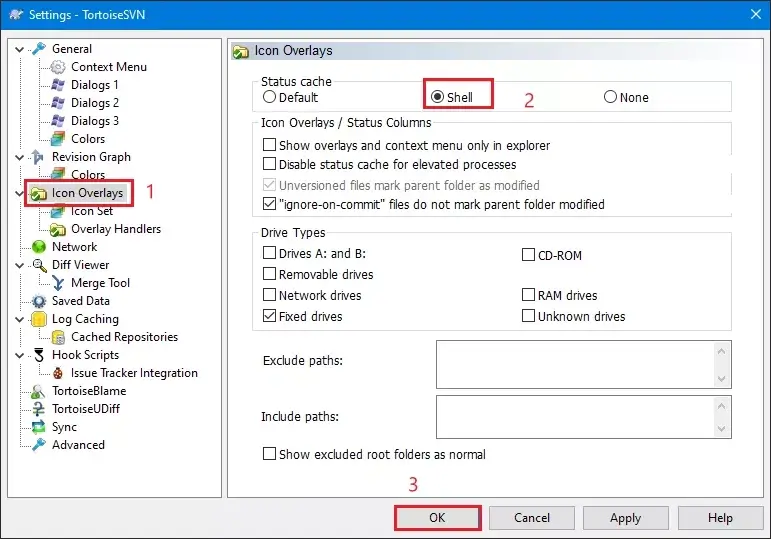This screenshot has height=539, width=771.
Task: Click the TortoiseSVN title bar icon
Action: coord(16,15)
